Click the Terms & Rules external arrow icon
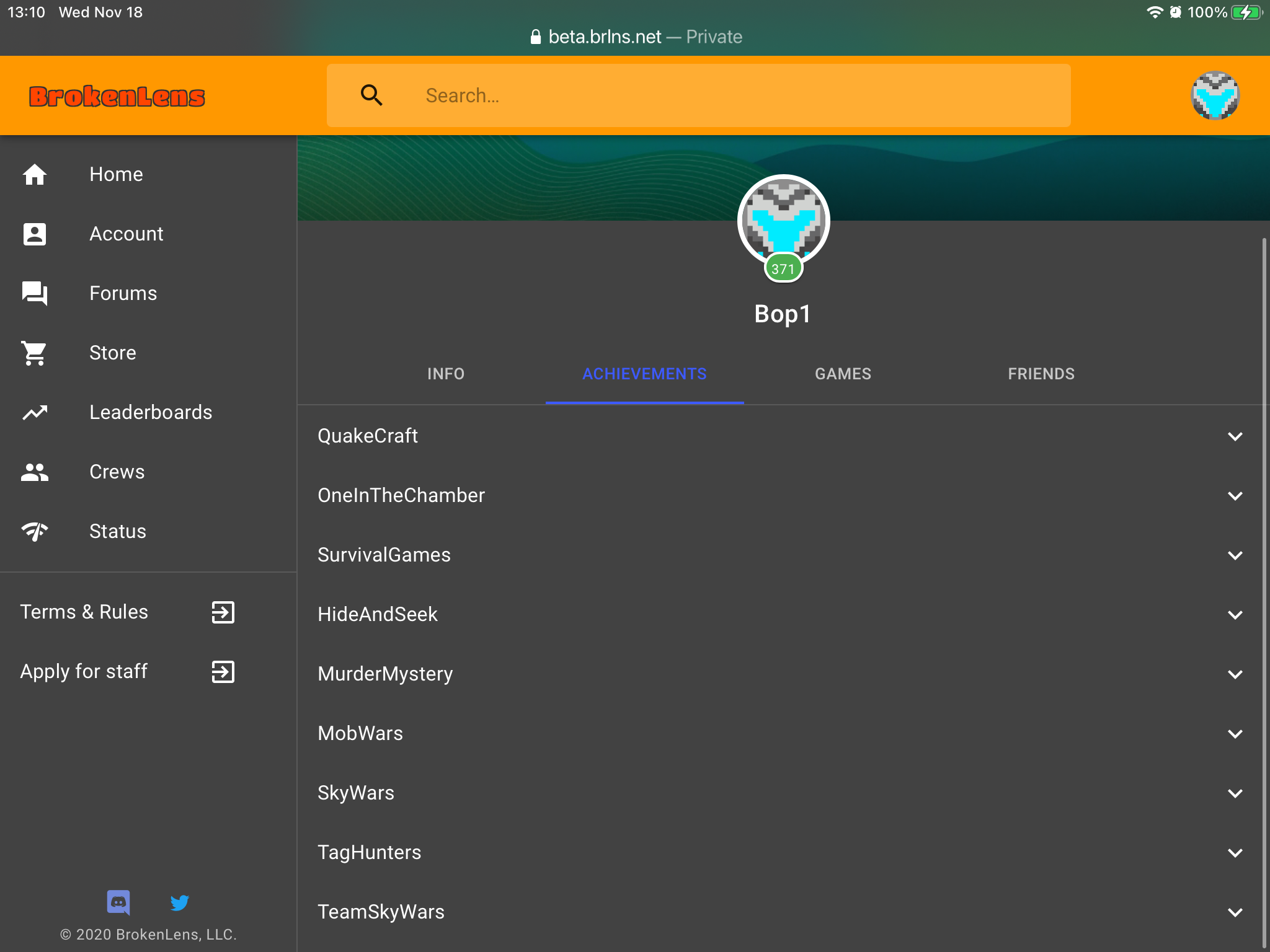This screenshot has height=952, width=1270. 223,612
